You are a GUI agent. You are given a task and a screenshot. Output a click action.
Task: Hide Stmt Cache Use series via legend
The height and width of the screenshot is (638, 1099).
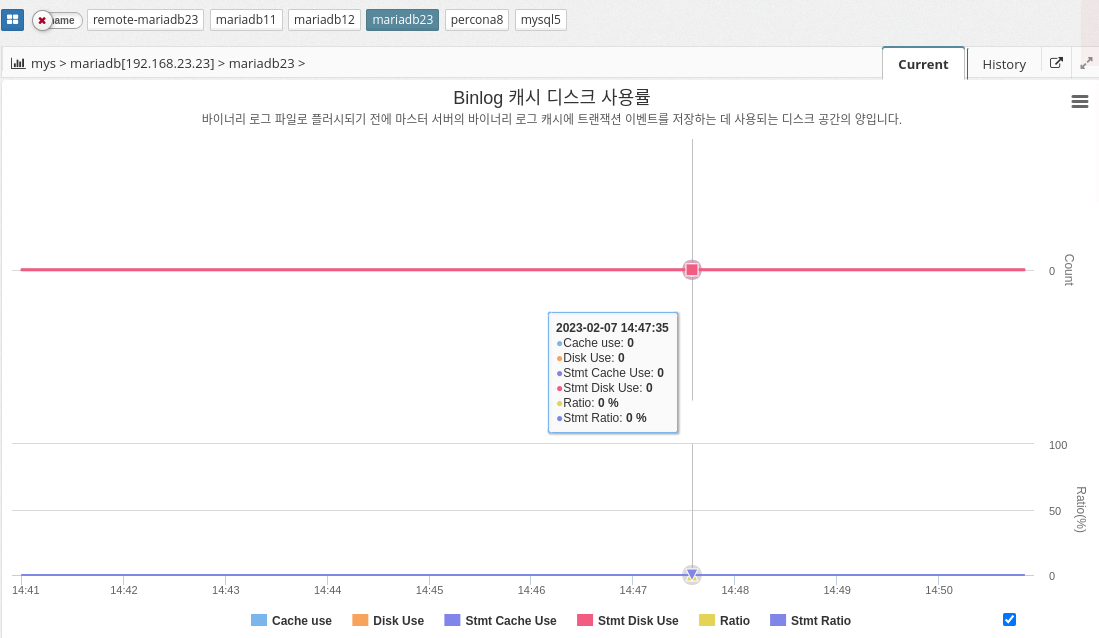500,621
